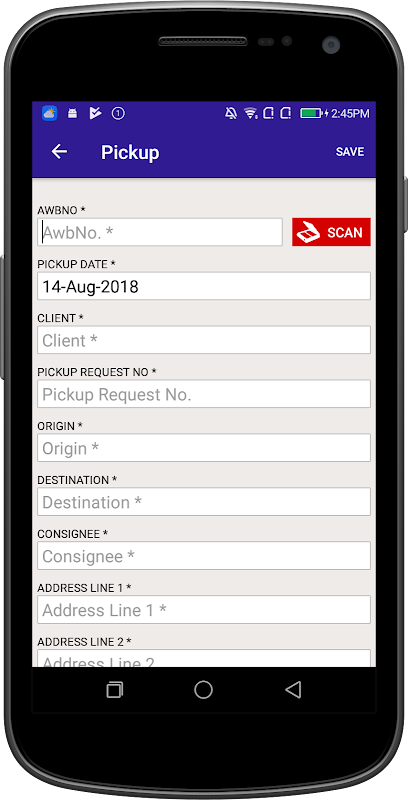Tap the Consignee input field
408x800 pixels.
point(204,556)
